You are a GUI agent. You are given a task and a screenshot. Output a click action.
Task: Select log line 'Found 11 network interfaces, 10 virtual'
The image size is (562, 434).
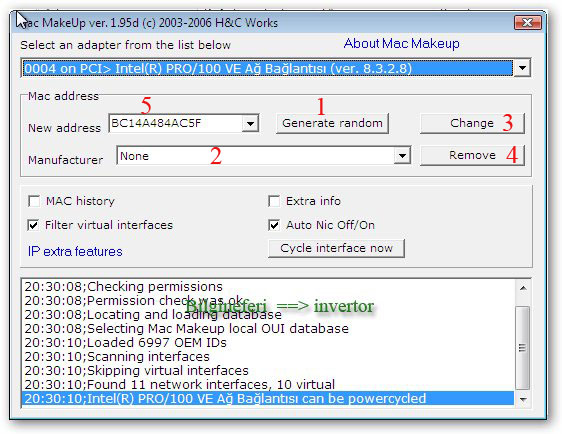tap(268, 385)
